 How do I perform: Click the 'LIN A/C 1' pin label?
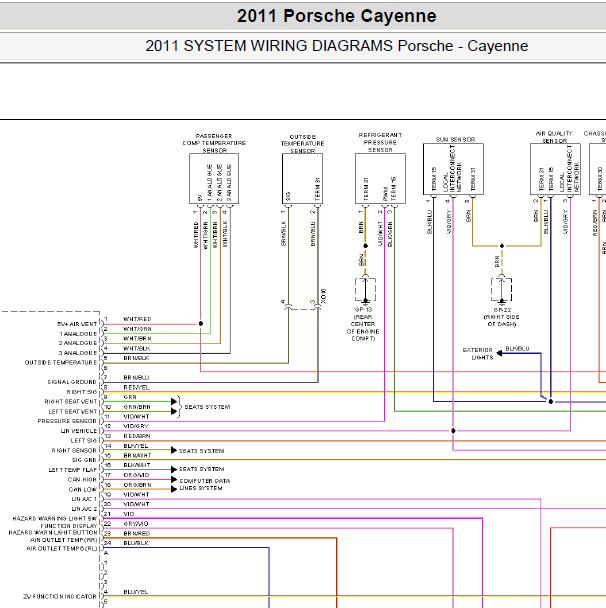84,499
